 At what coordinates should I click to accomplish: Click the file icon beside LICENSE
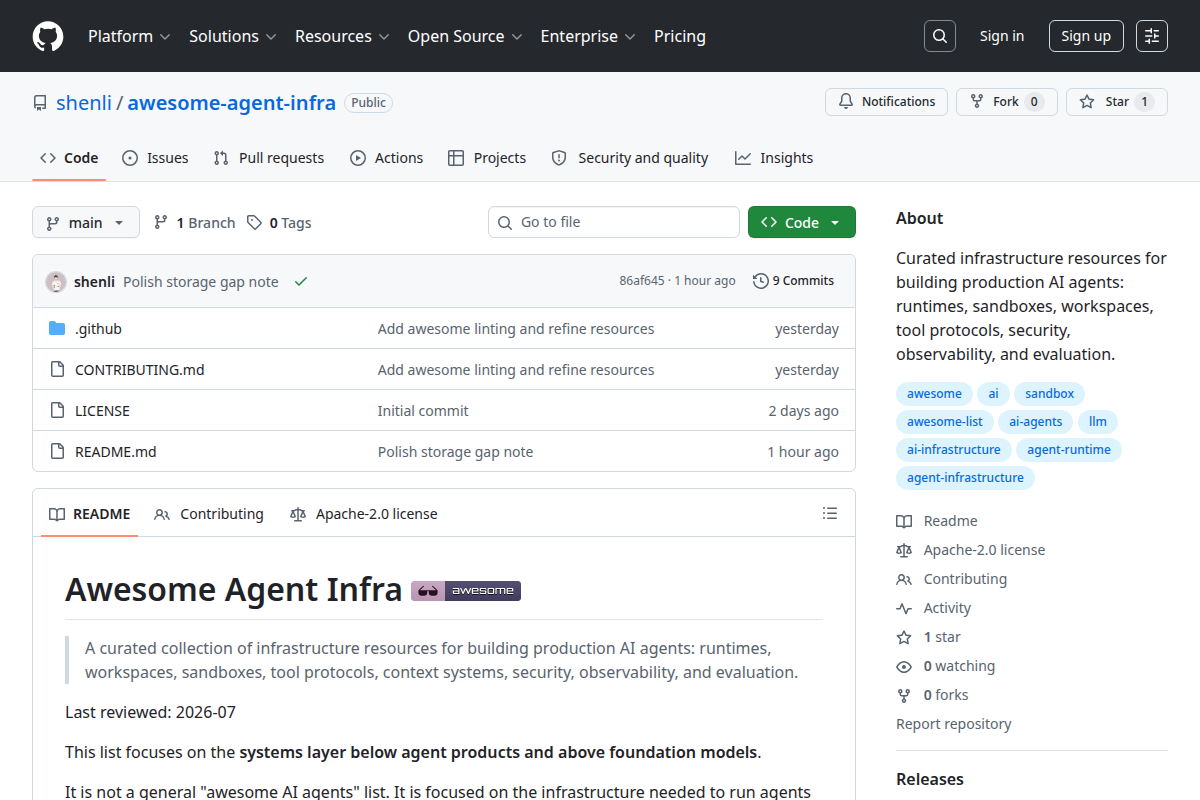tap(57, 411)
